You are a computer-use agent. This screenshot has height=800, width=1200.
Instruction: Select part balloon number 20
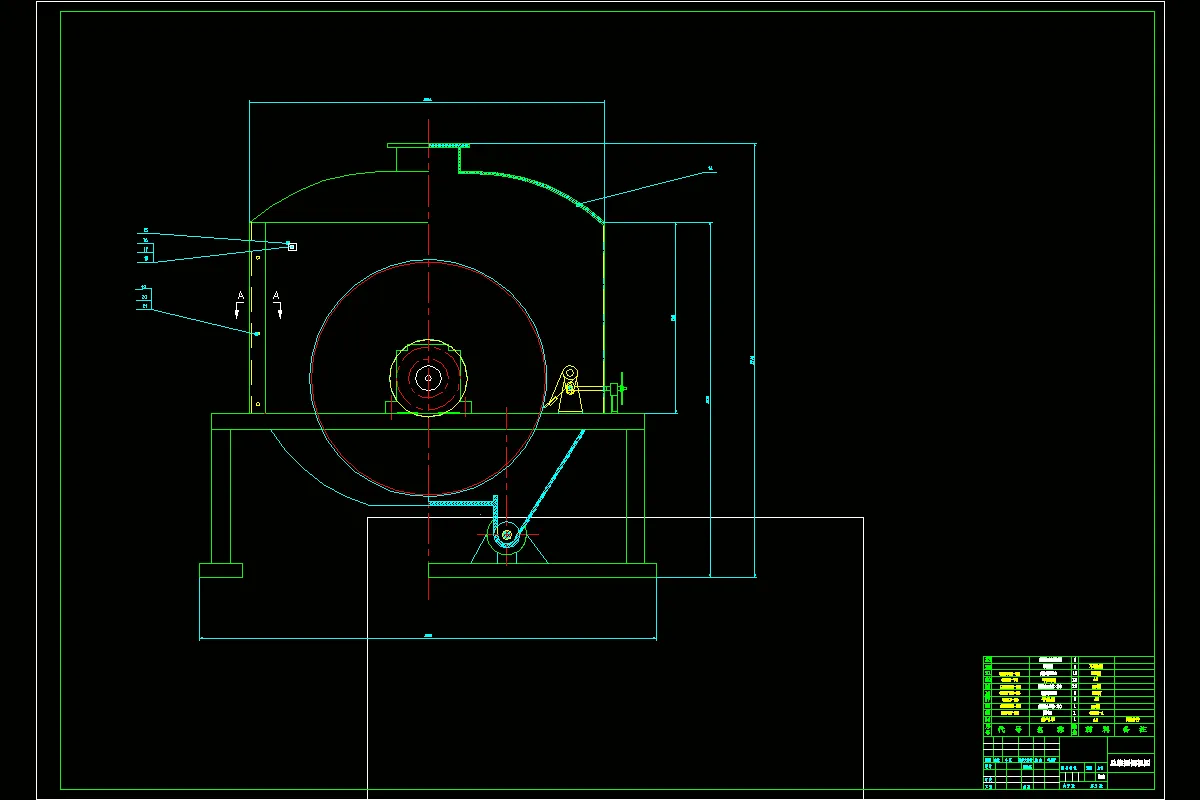coord(144,297)
